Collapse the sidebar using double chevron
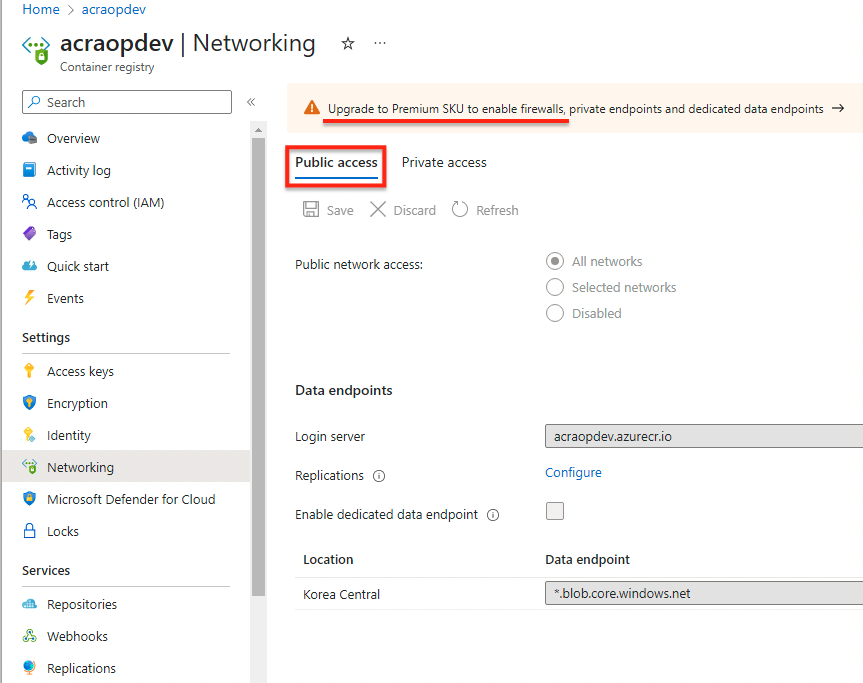Viewport: 863px width, 683px height. click(x=251, y=102)
